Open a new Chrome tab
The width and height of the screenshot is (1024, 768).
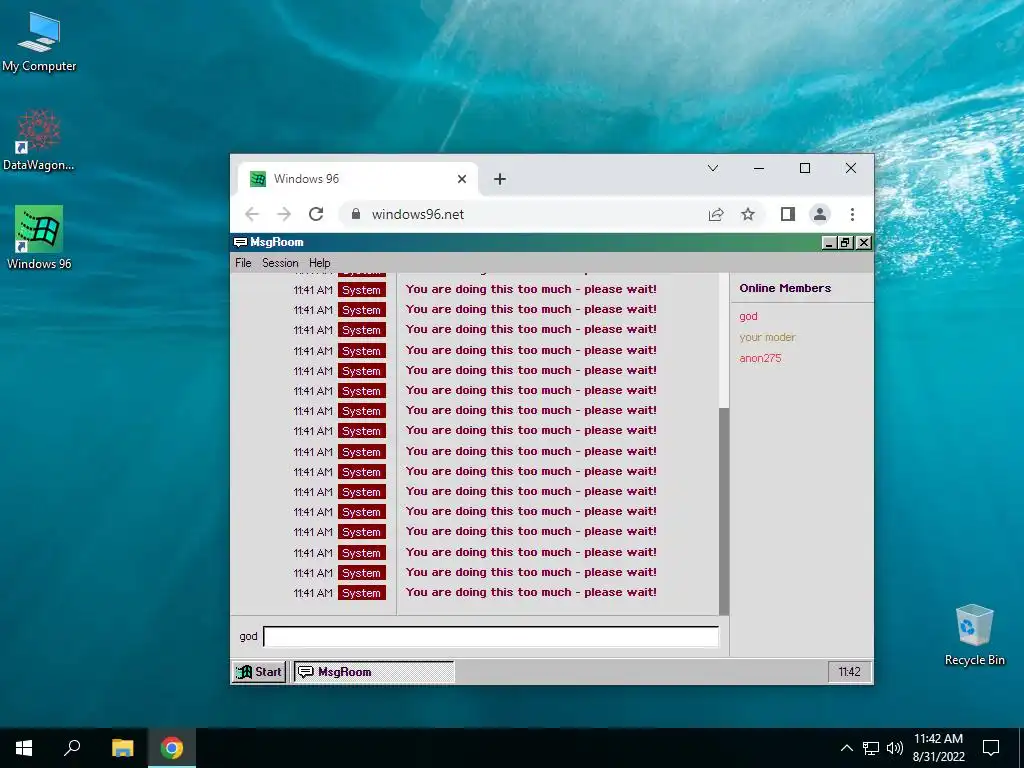pyautogui.click(x=500, y=179)
